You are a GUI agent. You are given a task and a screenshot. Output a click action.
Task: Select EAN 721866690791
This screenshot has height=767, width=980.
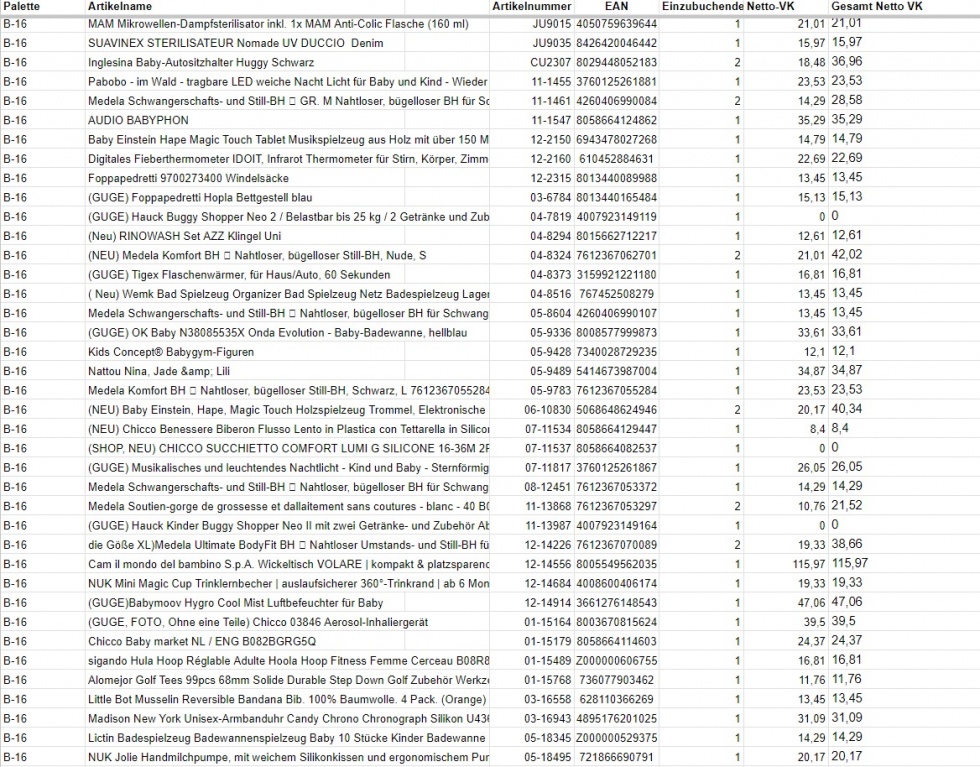[616, 758]
